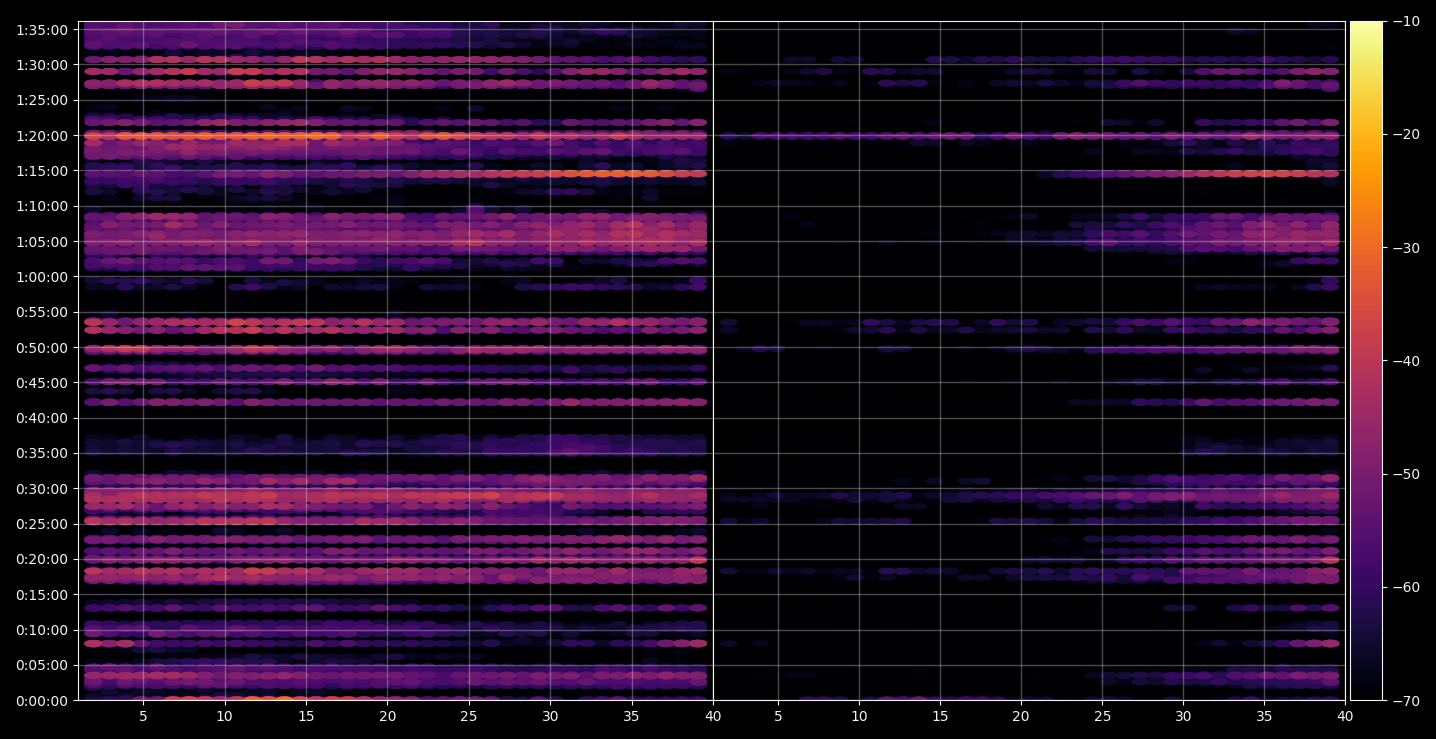Viewport: 1436px width, 739px height.
Task: Click x-axis tick 30 under right heatmap
Action: pos(1183,716)
